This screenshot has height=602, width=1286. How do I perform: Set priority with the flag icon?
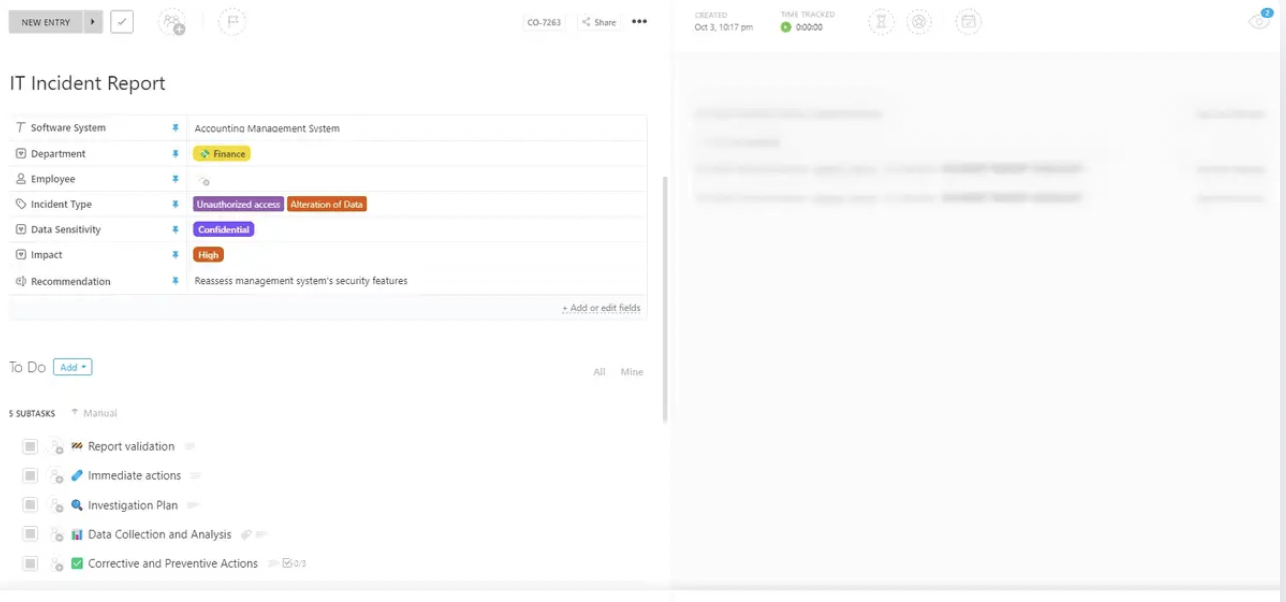(x=232, y=22)
